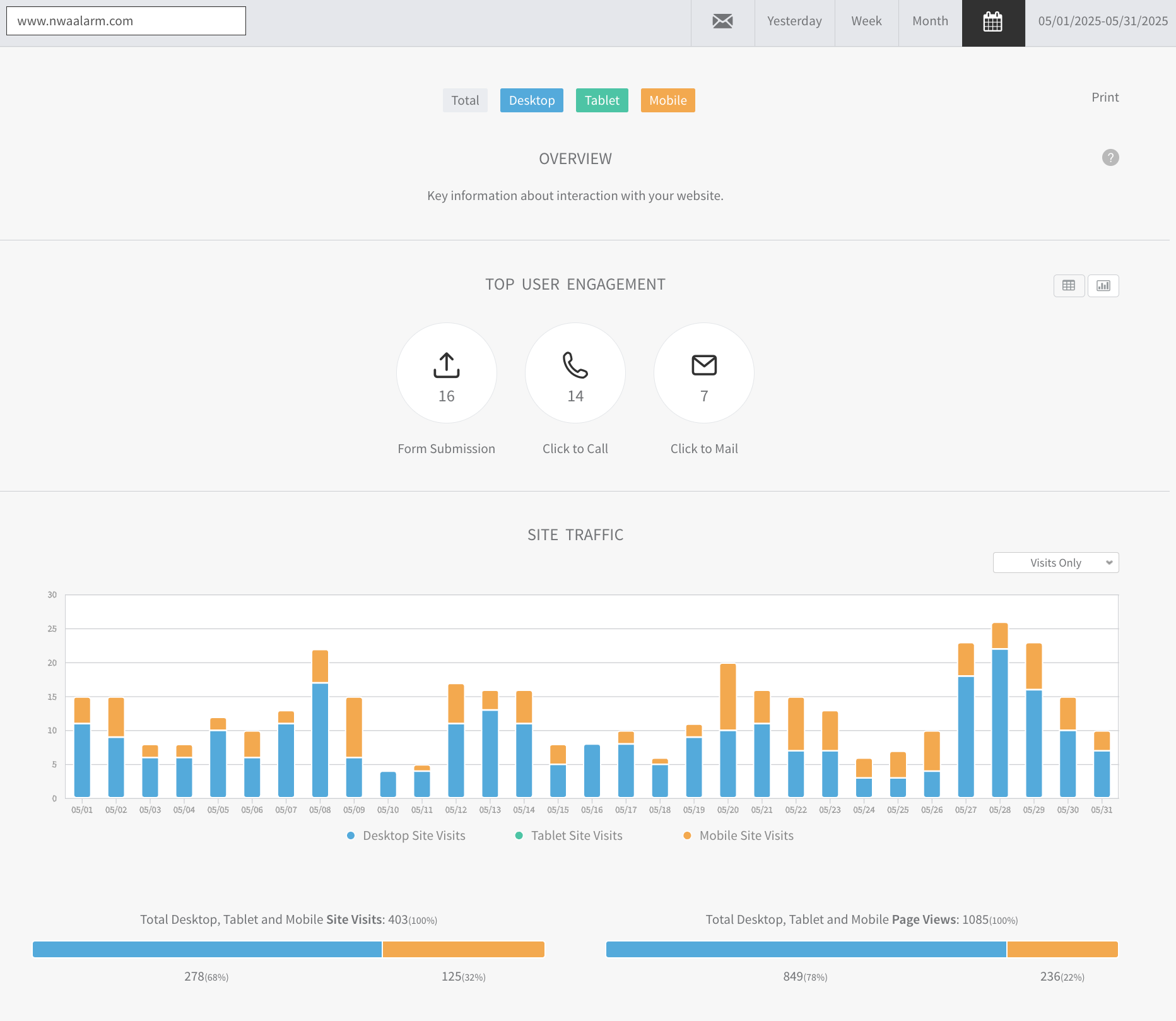Screen dimensions: 1176x1021
Task: Click the Print link
Action: (1105, 97)
